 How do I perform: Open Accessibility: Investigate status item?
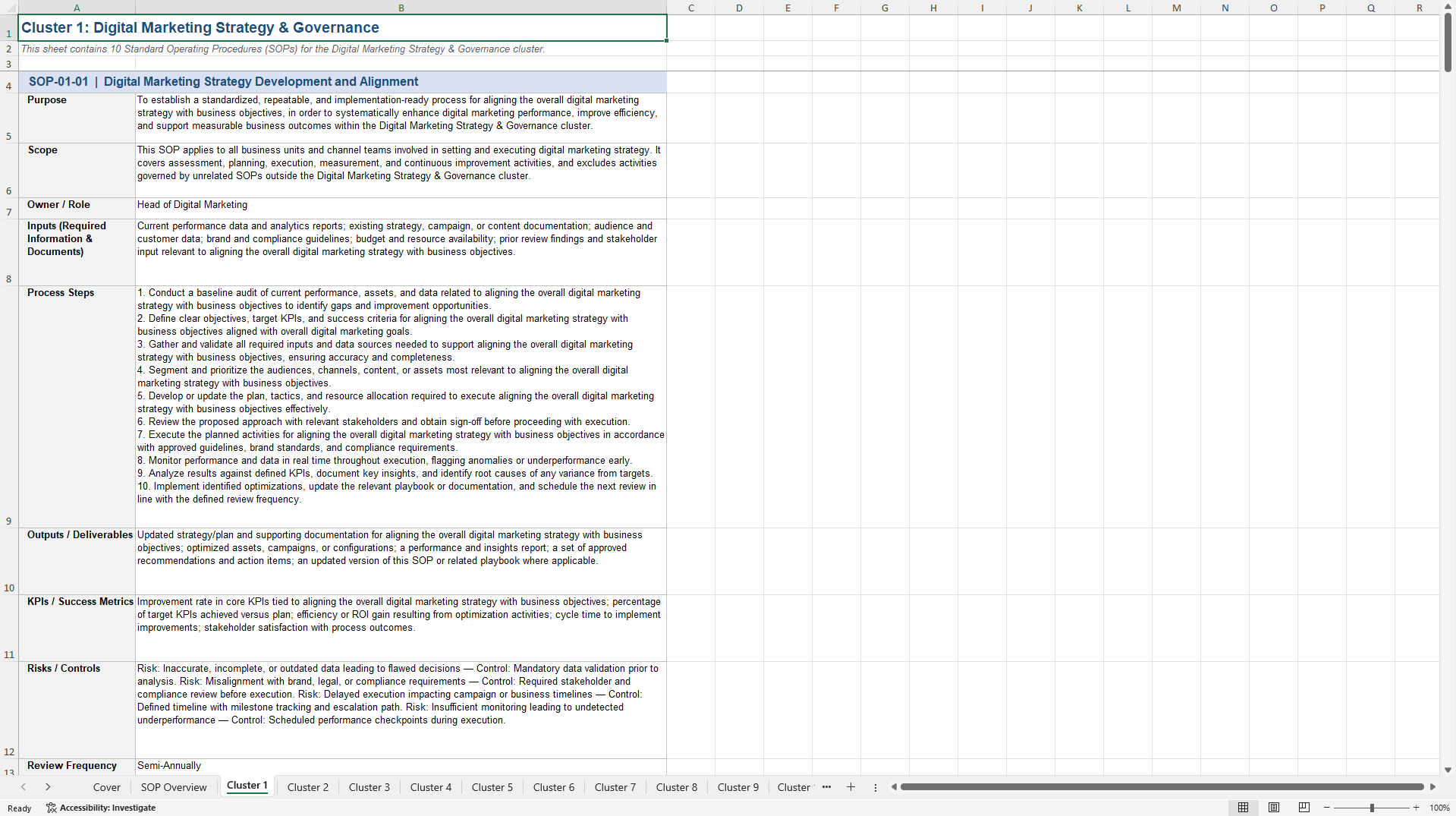point(101,808)
